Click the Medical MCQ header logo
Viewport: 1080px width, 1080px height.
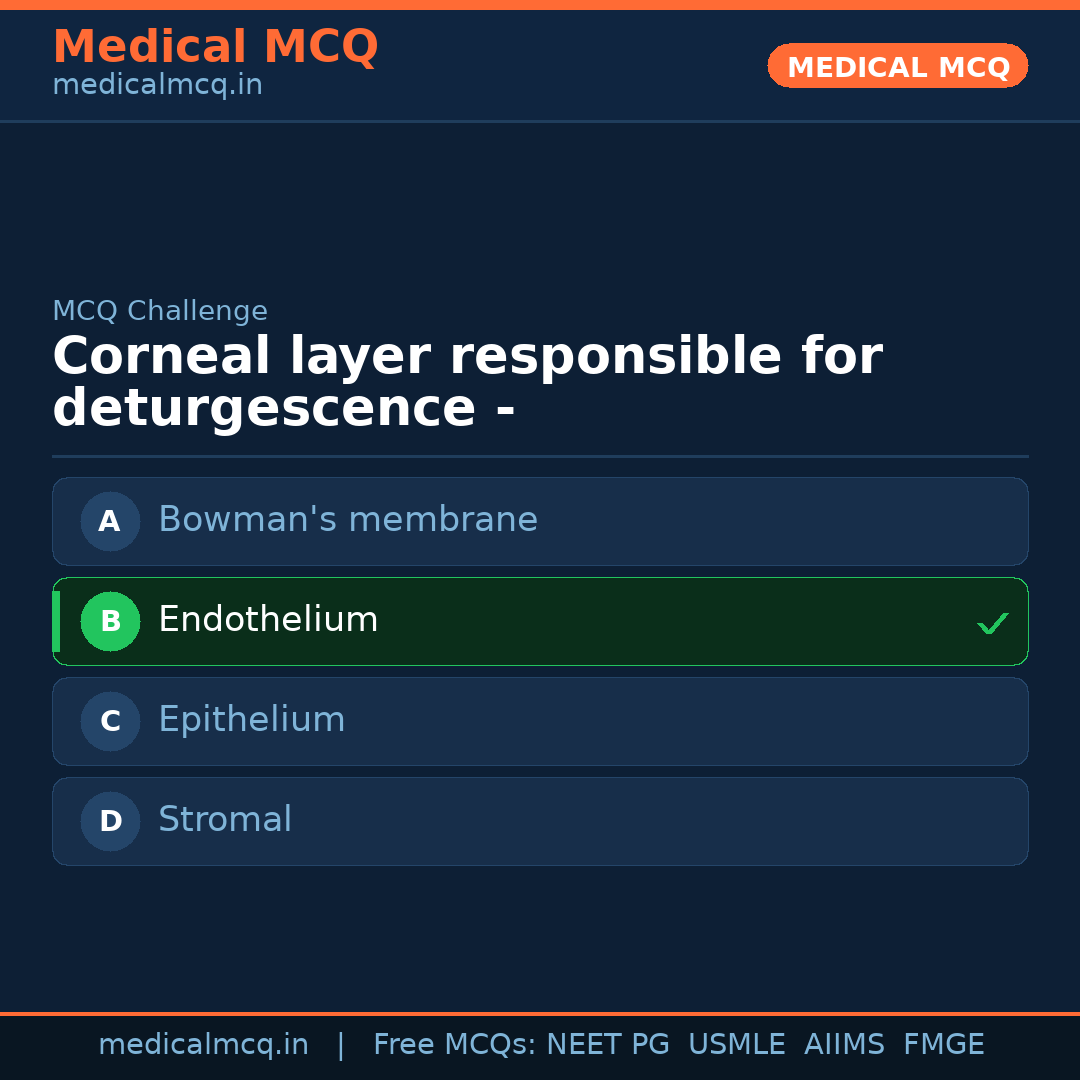pos(215,47)
